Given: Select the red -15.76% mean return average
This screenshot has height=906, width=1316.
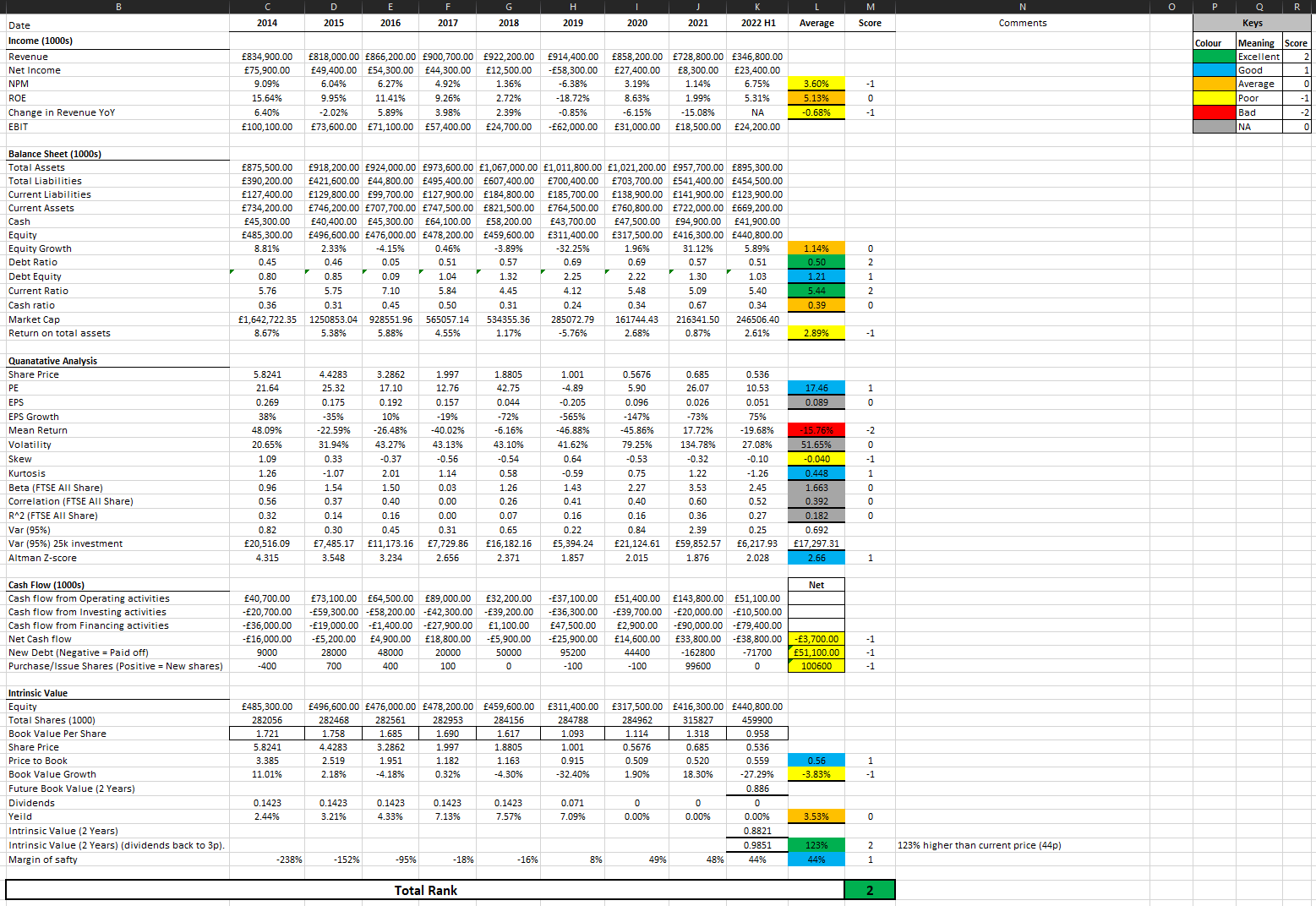Looking at the screenshot, I should [816, 430].
